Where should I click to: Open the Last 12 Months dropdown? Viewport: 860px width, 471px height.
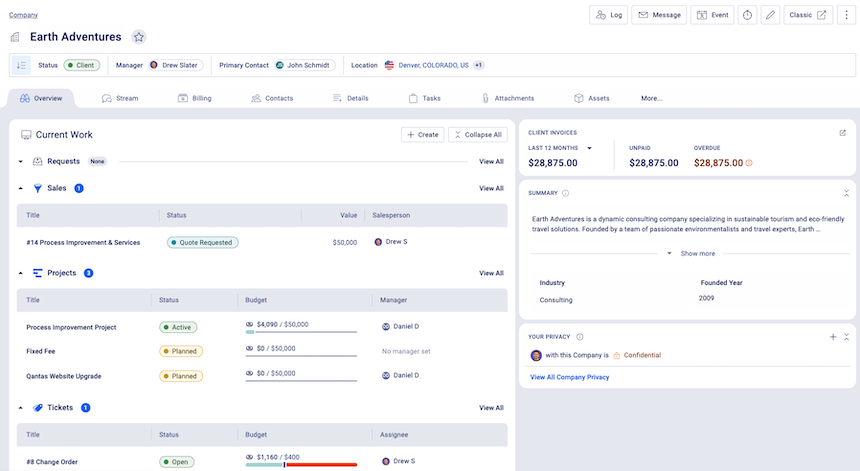[x=590, y=148]
